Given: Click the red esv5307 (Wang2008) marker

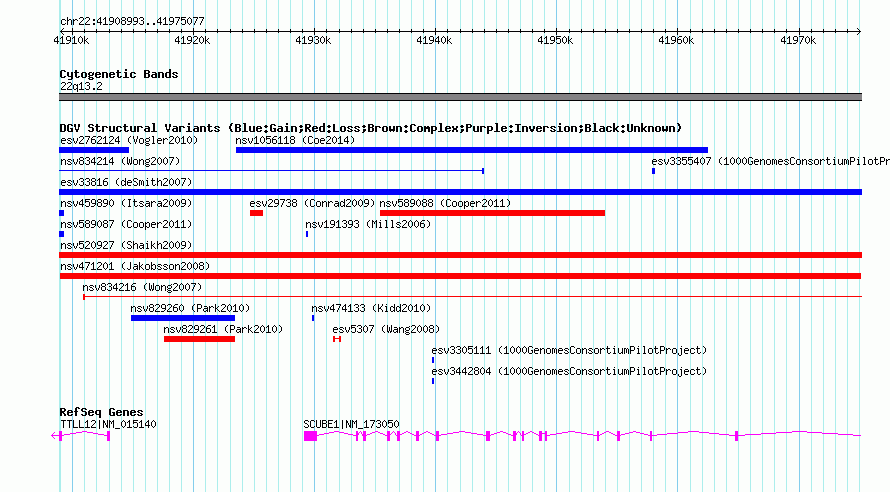Looking at the screenshot, I should coord(337,339).
